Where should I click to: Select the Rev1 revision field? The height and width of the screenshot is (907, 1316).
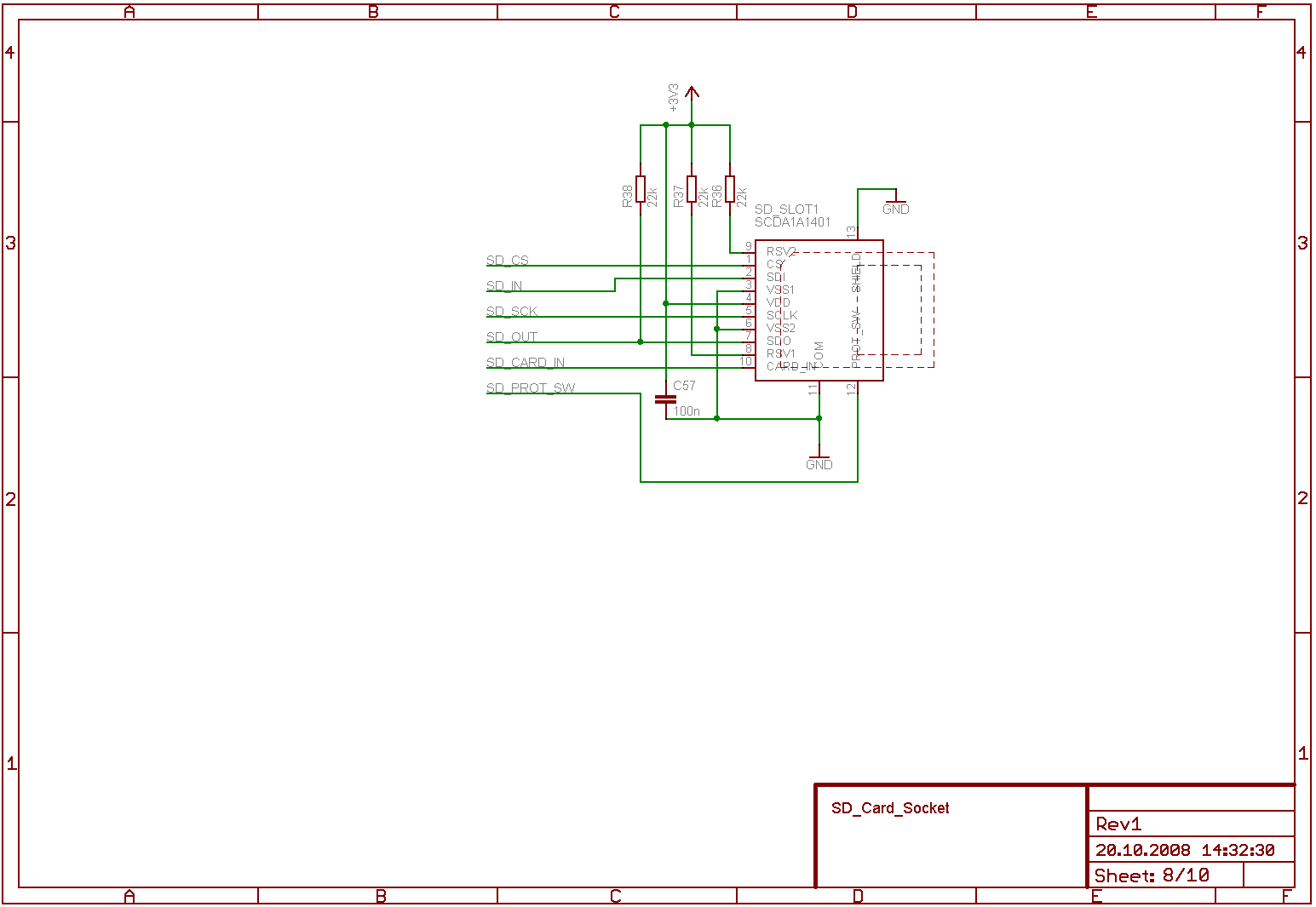1118,824
